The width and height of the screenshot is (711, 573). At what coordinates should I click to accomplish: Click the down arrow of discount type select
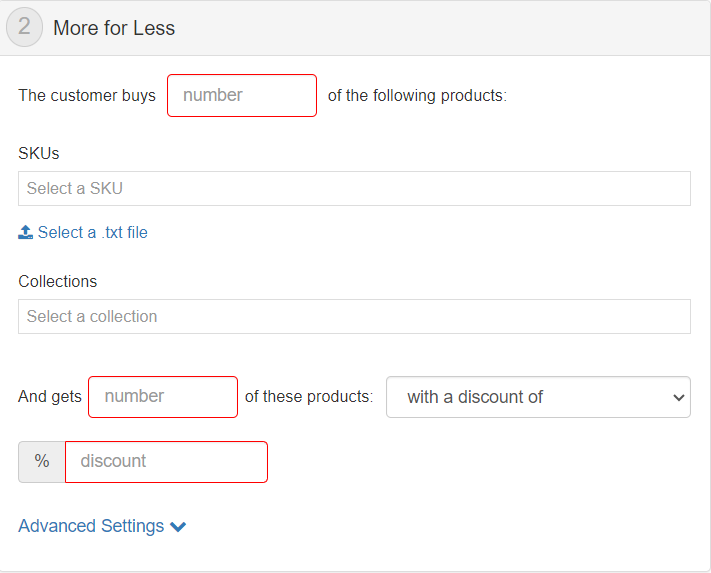pyautogui.click(x=678, y=397)
